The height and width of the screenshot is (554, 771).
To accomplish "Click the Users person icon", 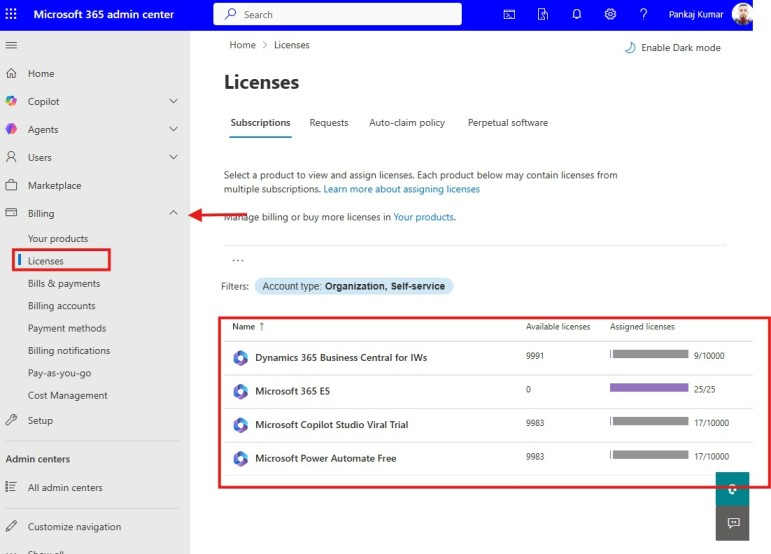I will 11,157.
